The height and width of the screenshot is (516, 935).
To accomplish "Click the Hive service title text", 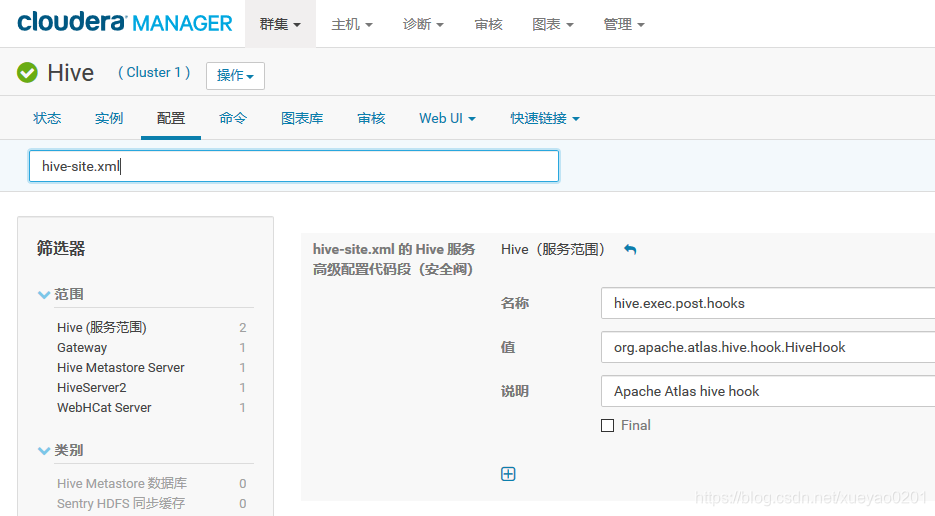I will (x=70, y=73).
